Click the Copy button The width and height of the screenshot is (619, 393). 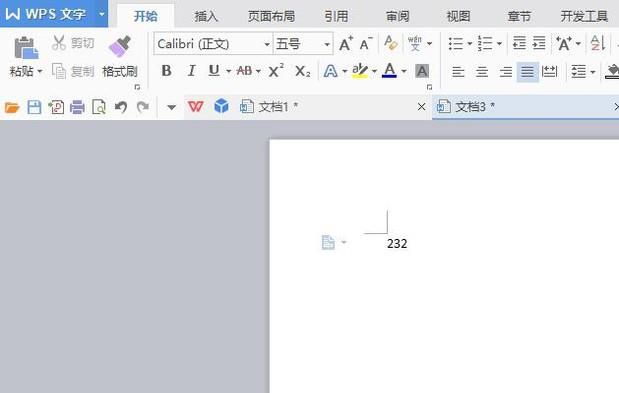coord(73,71)
